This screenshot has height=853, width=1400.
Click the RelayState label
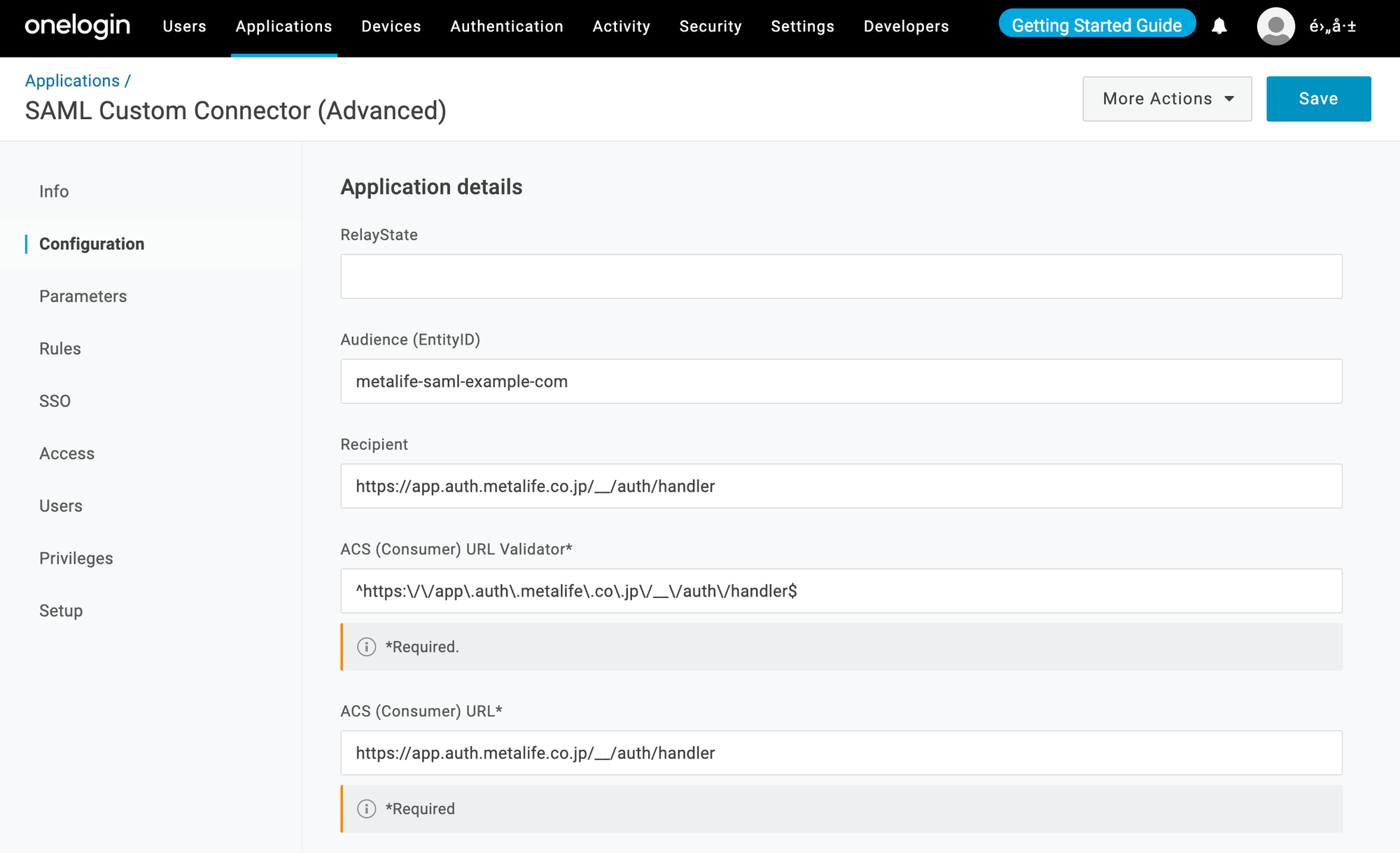click(379, 235)
